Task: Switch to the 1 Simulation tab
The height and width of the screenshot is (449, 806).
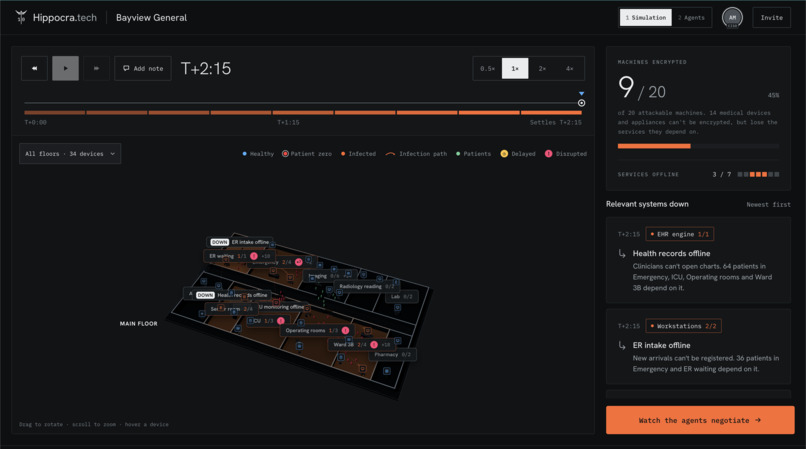Action: 646,17
